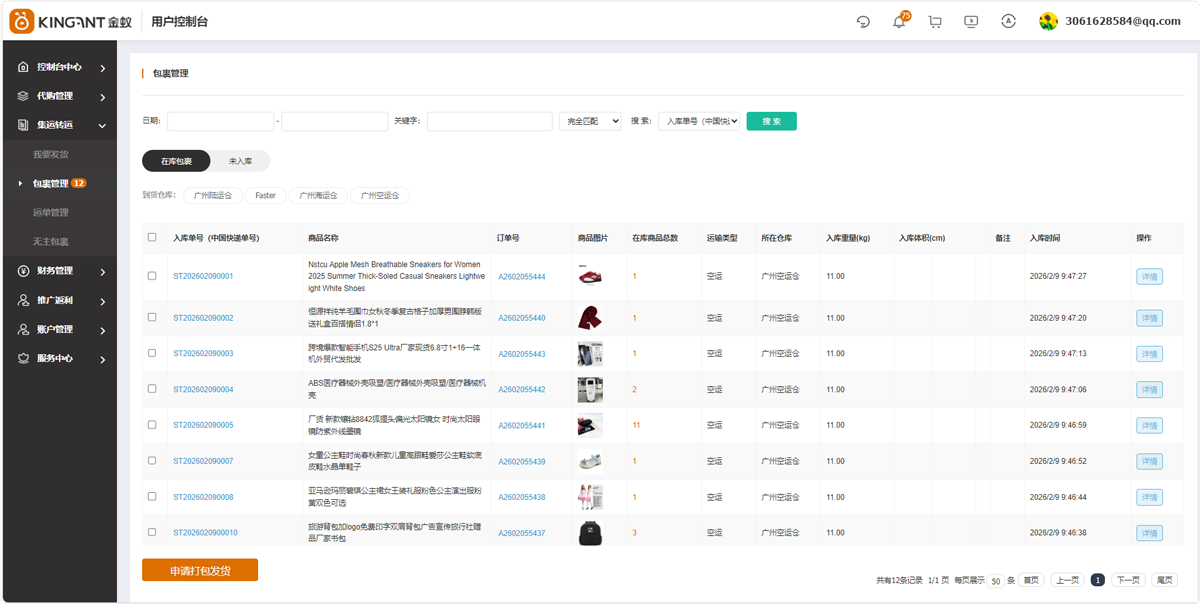Open notifications bell with 75 badge
Image resolution: width=1200 pixels, height=604 pixels.
click(899, 22)
